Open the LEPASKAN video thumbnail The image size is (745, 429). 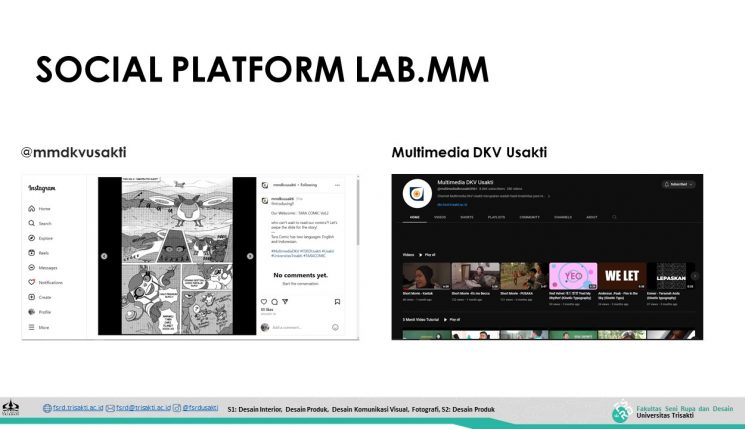671,276
